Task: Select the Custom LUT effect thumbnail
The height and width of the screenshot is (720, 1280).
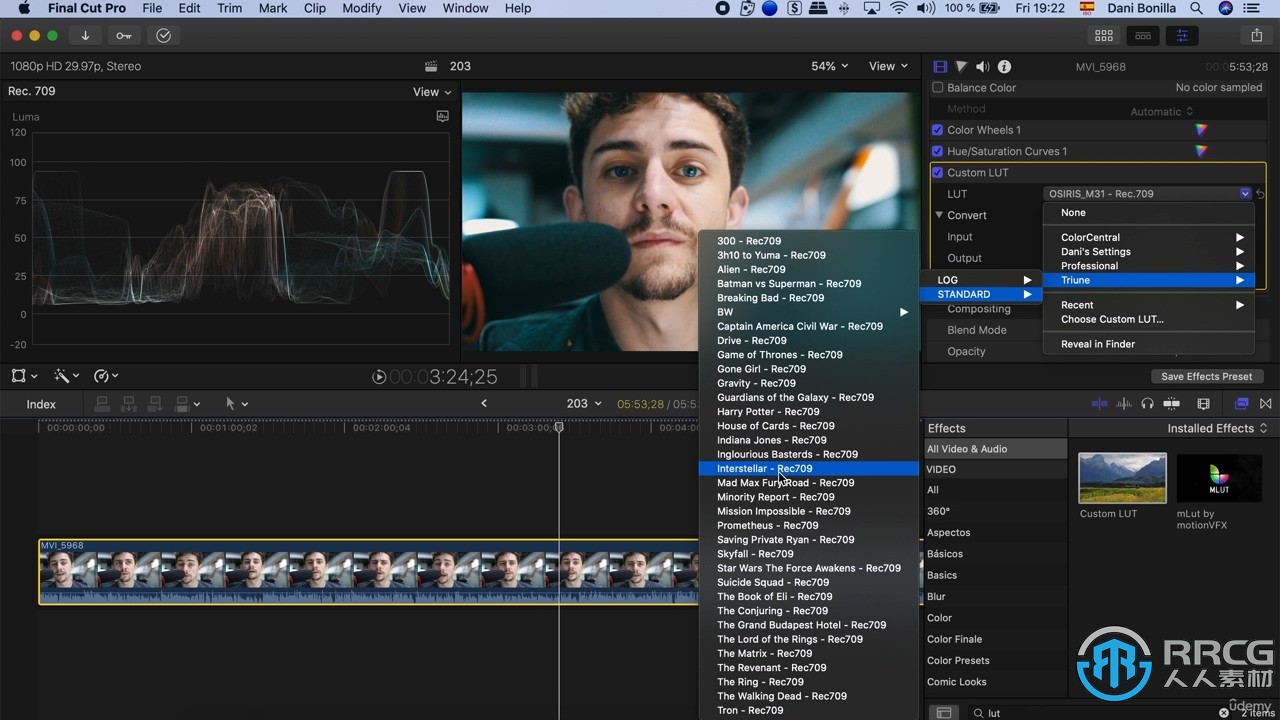Action: [x=1122, y=478]
